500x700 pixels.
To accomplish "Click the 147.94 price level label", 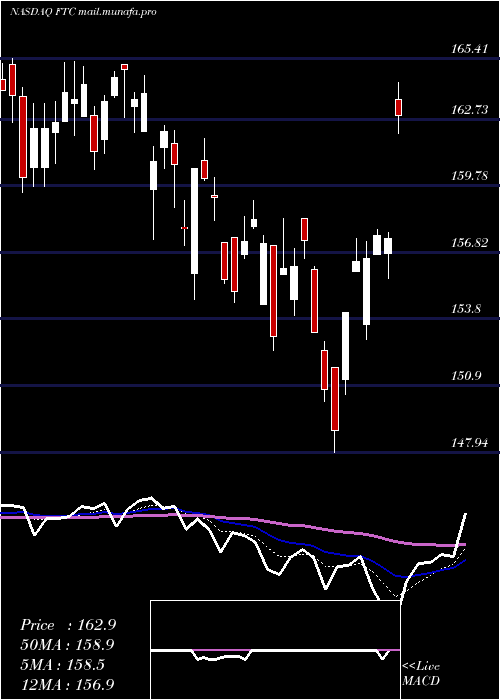I will coord(470,443).
